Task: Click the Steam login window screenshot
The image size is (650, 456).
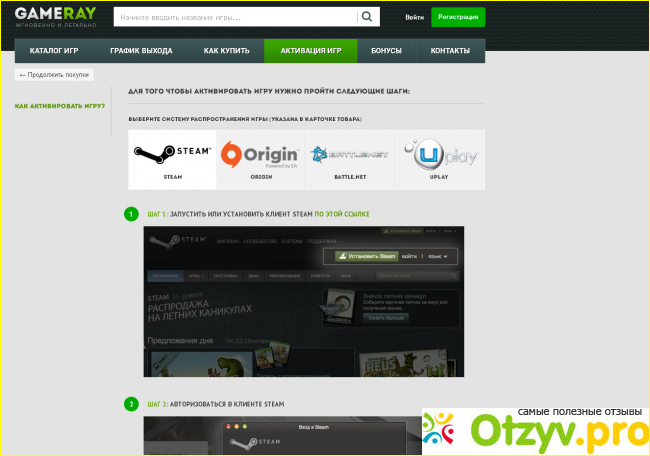Action: [283, 435]
